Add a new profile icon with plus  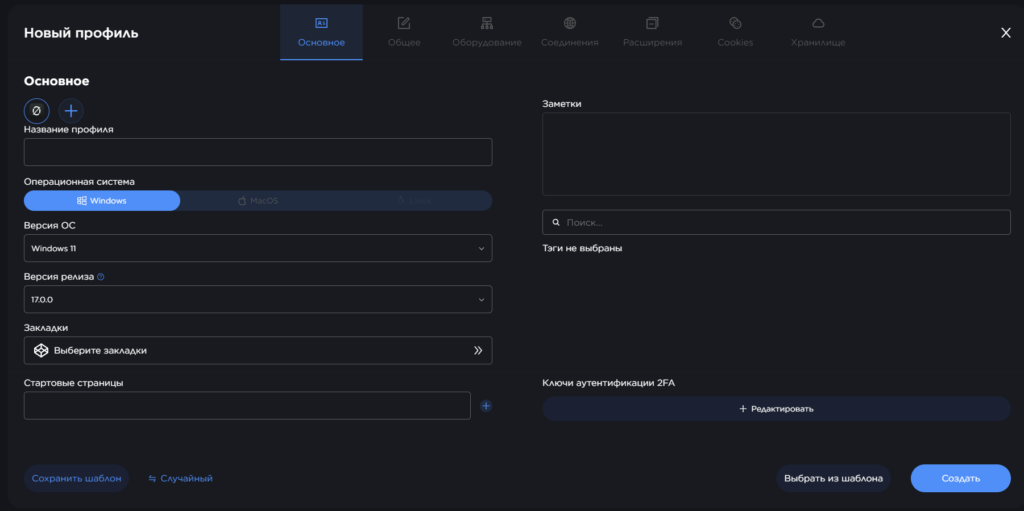[x=71, y=111]
